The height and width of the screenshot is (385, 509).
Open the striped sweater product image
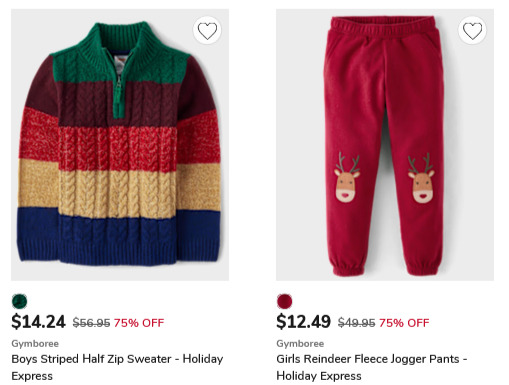tap(120, 145)
